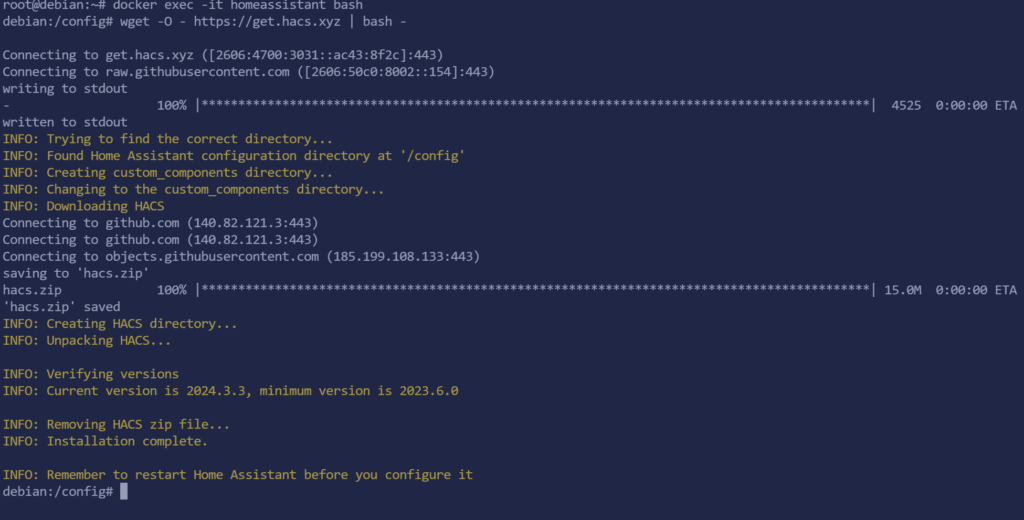Click the raw.githubusercontent.com connecting line
This screenshot has height=520, width=1024.
tap(249, 72)
